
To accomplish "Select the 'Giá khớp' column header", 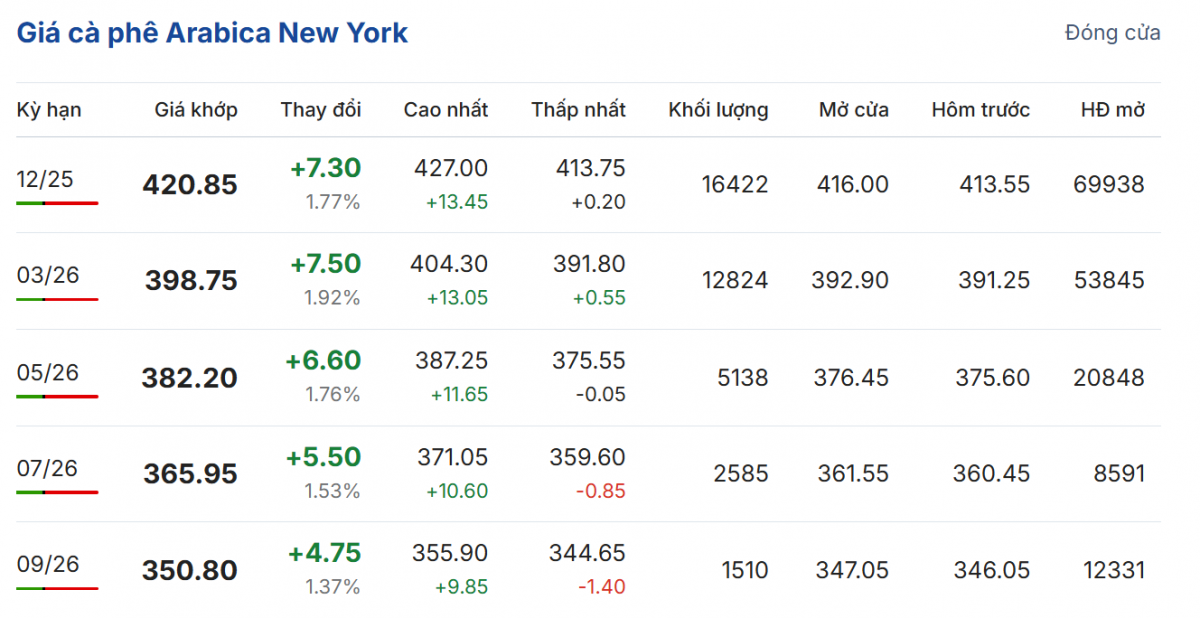I will [196, 110].
